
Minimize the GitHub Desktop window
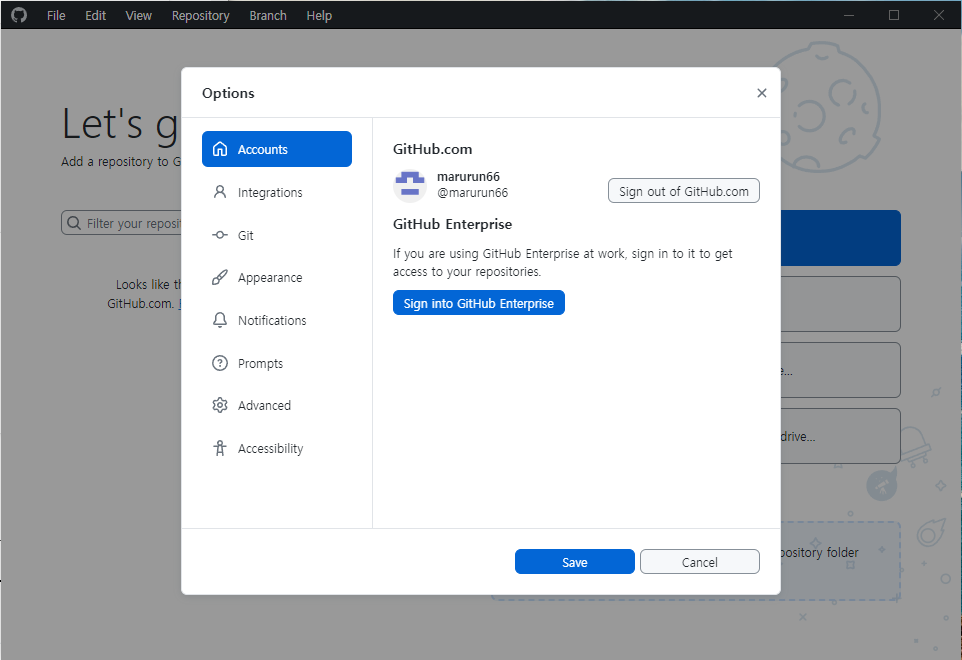pyautogui.click(x=848, y=15)
